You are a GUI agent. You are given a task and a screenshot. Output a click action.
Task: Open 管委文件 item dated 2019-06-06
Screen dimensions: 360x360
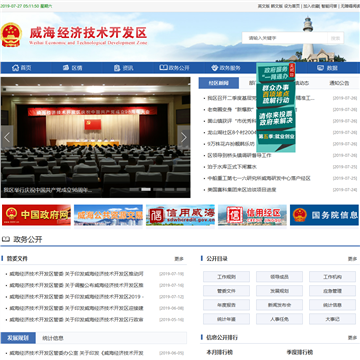pyautogui.click(x=76, y=308)
